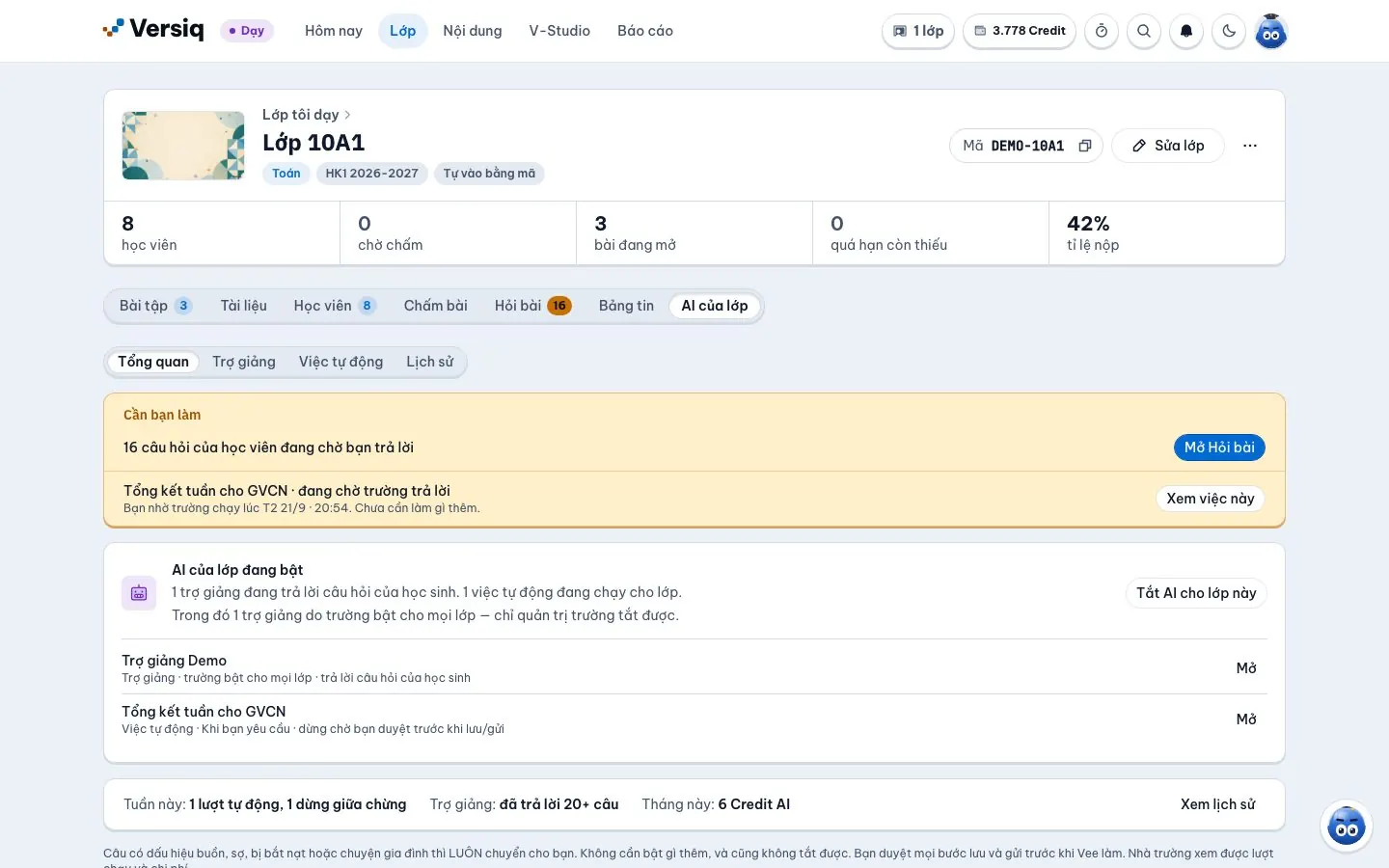Click the 42% tỉ lệ nộp stat
This screenshot has width=1389, height=868.
pos(1167,232)
